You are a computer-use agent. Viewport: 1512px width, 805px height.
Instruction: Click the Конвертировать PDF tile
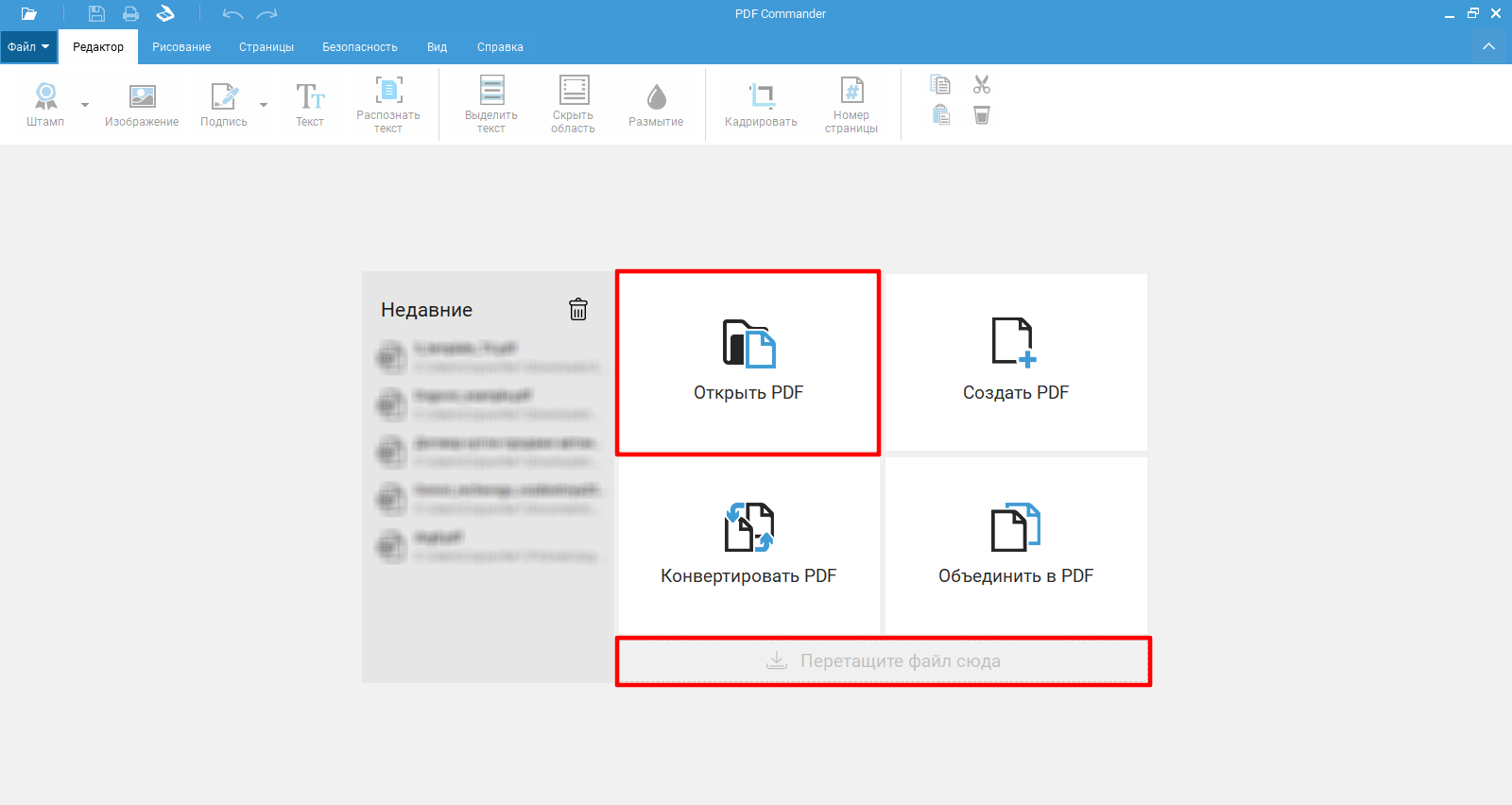click(748, 546)
